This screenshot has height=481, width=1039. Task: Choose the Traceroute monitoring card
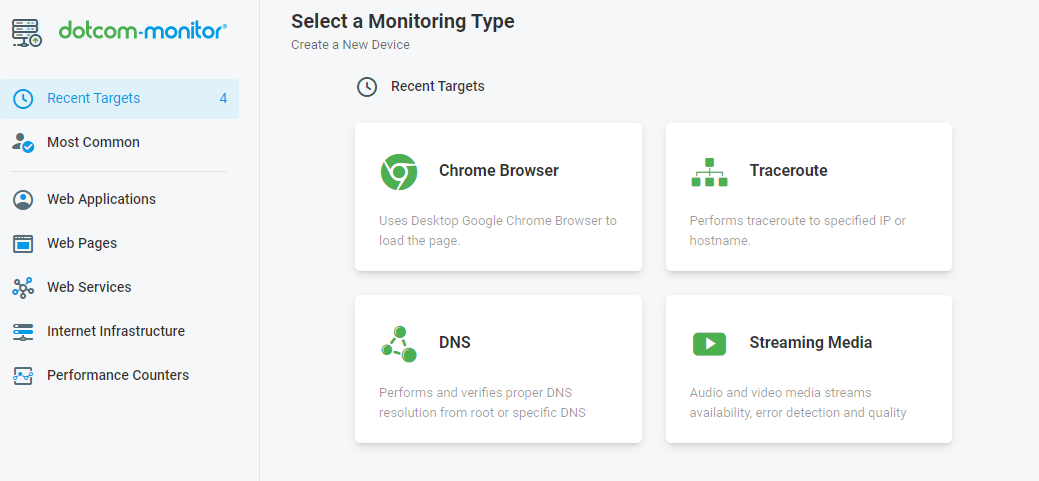808,197
